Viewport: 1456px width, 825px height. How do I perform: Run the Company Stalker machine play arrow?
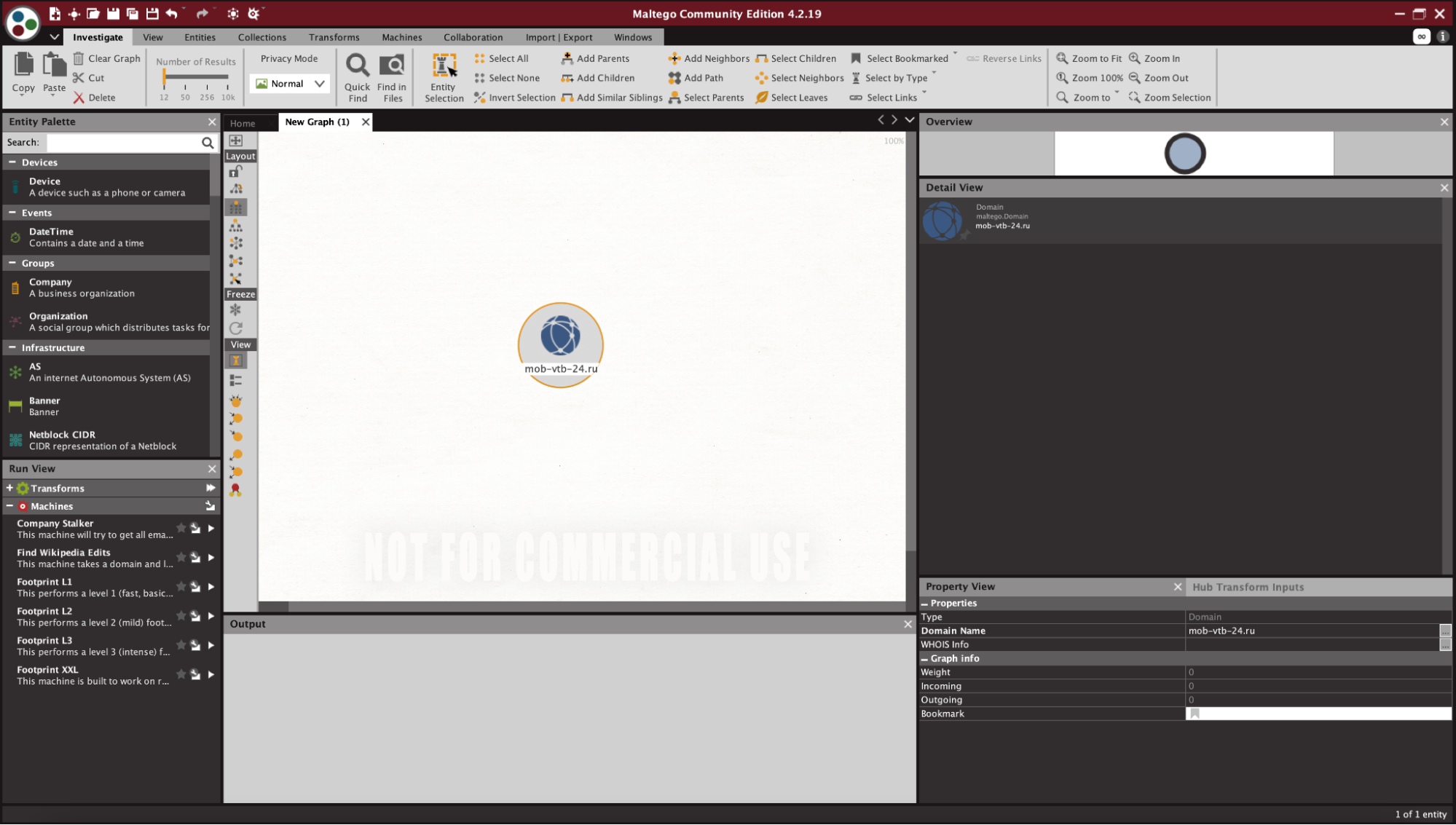[211, 529]
